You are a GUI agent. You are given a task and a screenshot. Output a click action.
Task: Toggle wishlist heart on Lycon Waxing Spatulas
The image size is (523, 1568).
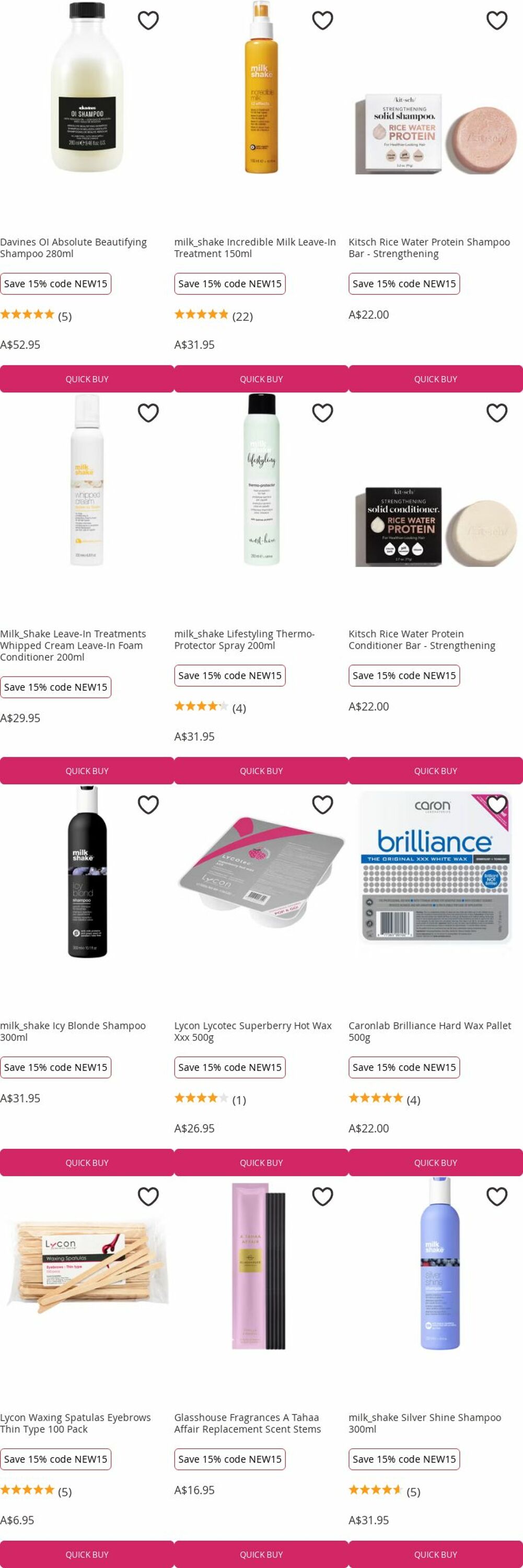tap(148, 1197)
